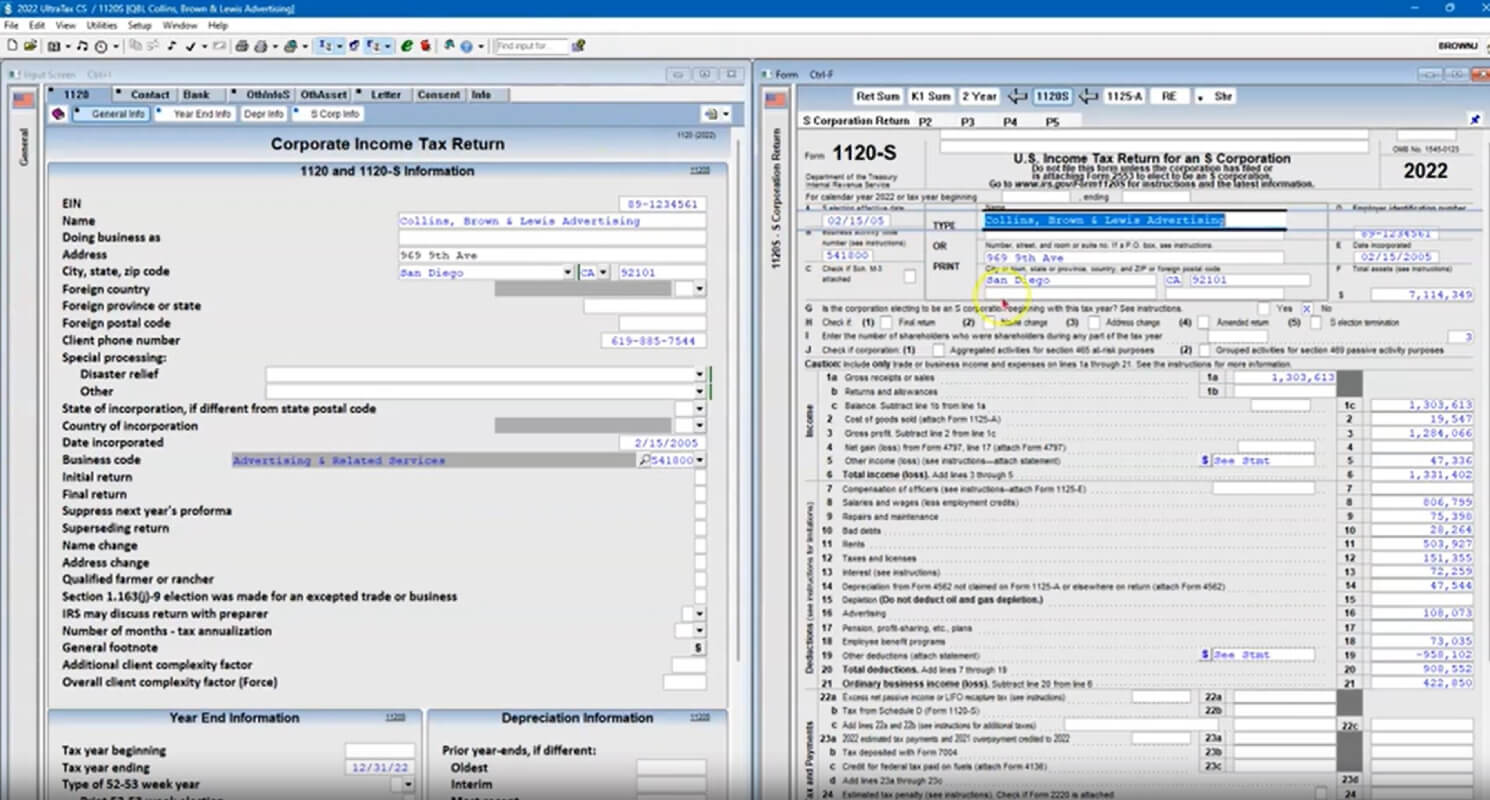The height and width of the screenshot is (800, 1490).
Task: Expand the city San Diego dropdown arrow
Action: tap(568, 272)
